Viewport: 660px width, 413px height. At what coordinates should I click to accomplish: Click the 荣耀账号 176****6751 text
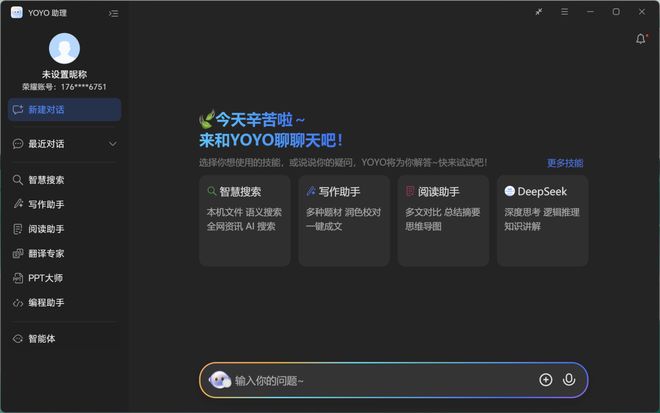[x=64, y=87]
